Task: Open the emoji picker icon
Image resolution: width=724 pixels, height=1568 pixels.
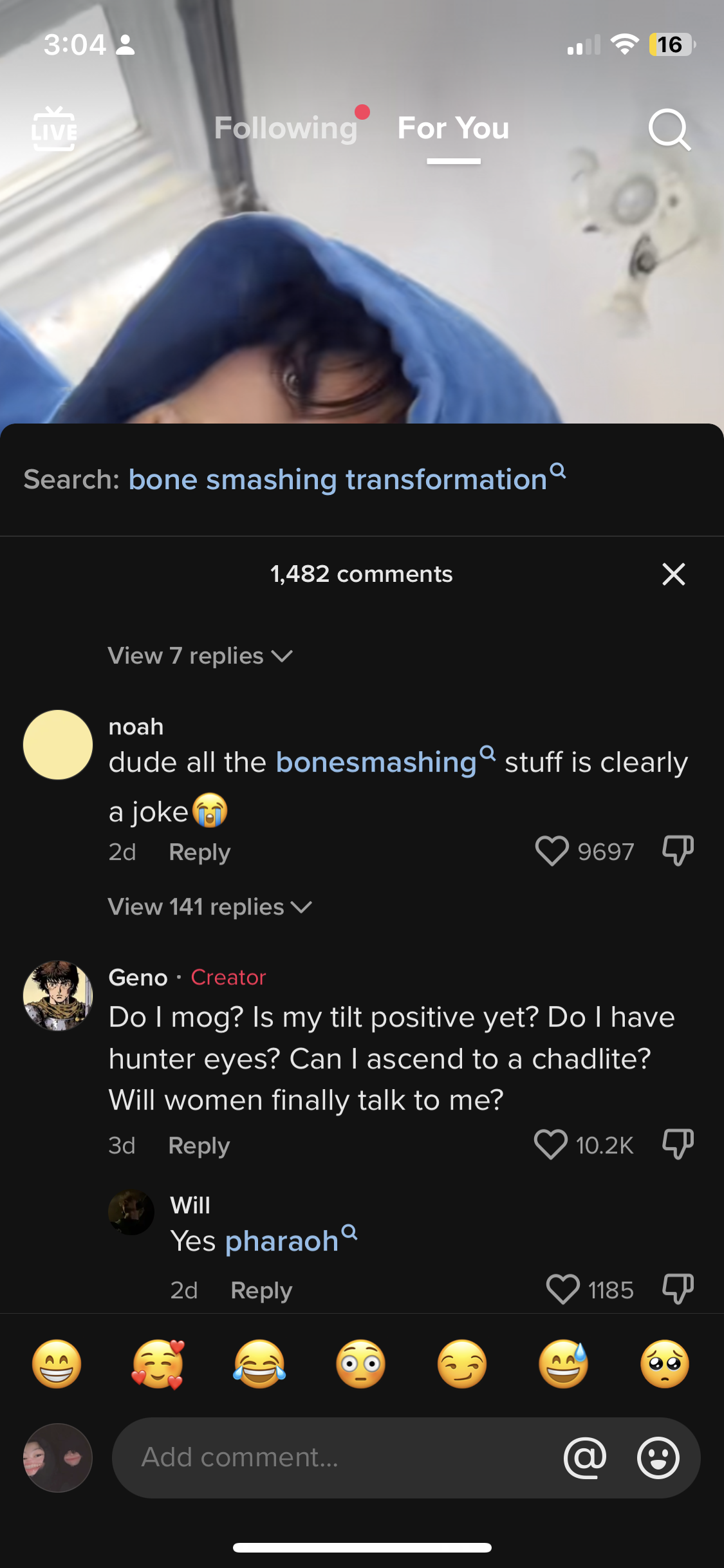Action: point(658,1457)
